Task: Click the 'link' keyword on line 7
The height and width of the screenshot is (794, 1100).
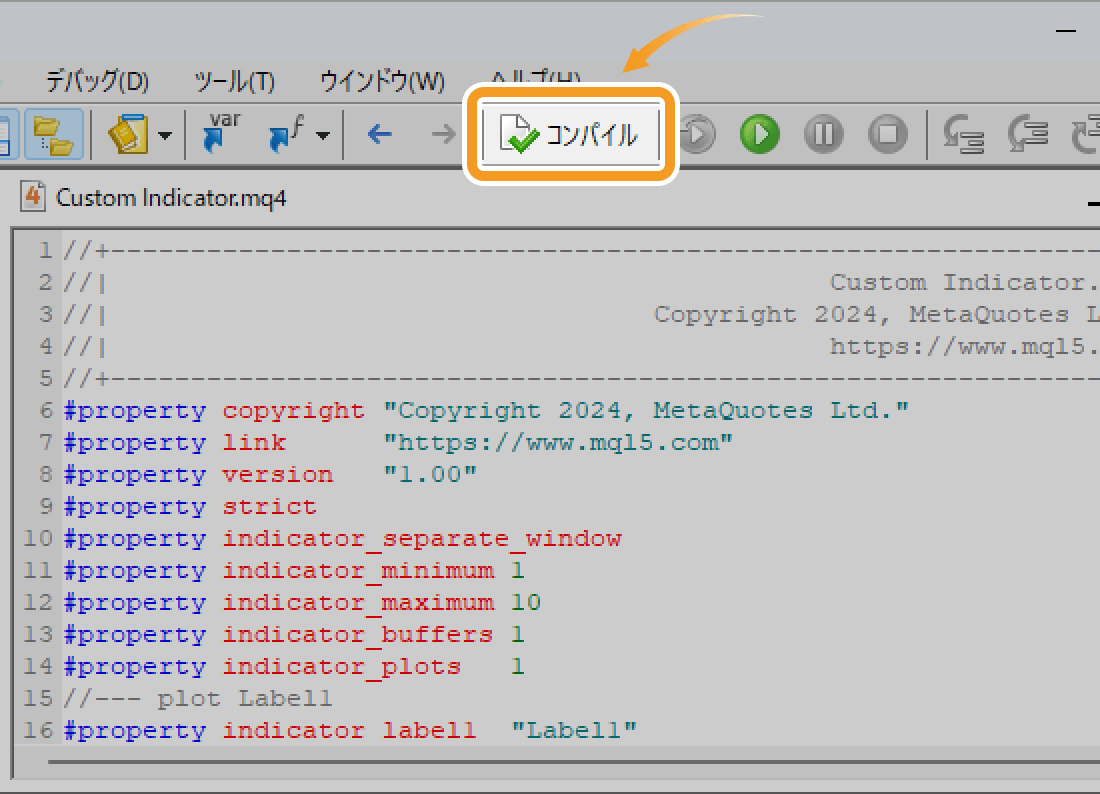Action: tap(254, 443)
